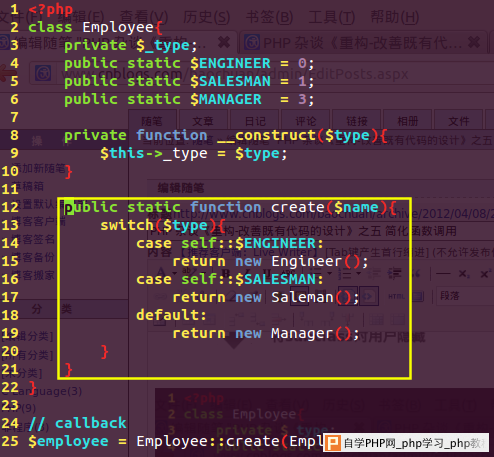Click the site favicon in the address bar
This screenshot has width=494, height=457.
click(43, 73)
